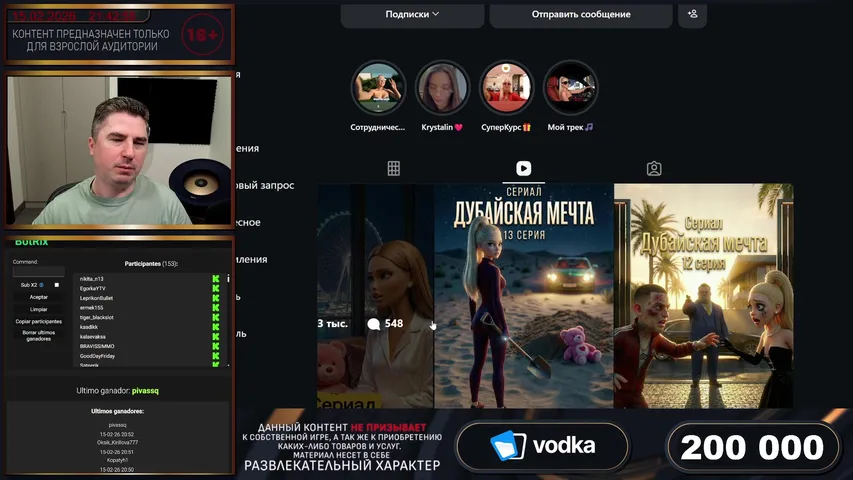Open the Krystalin story highlight
This screenshot has width=853, height=480.
[442, 89]
